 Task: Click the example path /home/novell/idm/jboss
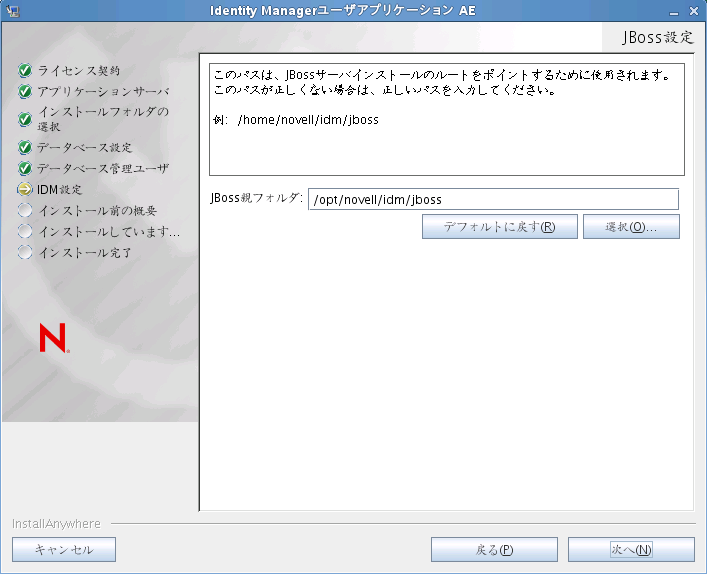[x=308, y=119]
